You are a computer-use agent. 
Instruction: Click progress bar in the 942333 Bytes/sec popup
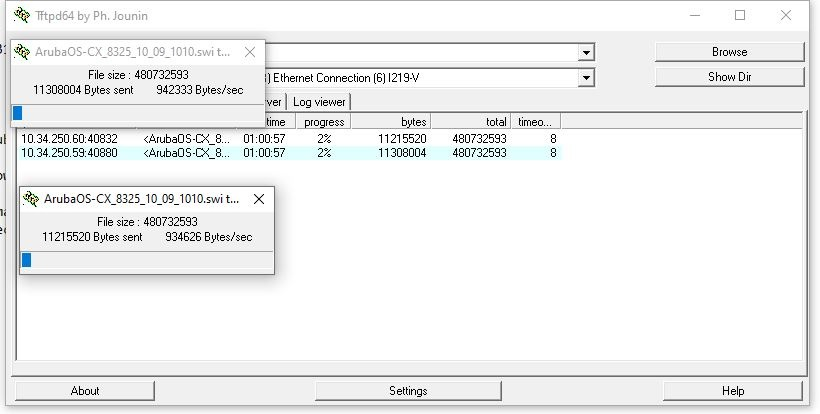coord(138,113)
